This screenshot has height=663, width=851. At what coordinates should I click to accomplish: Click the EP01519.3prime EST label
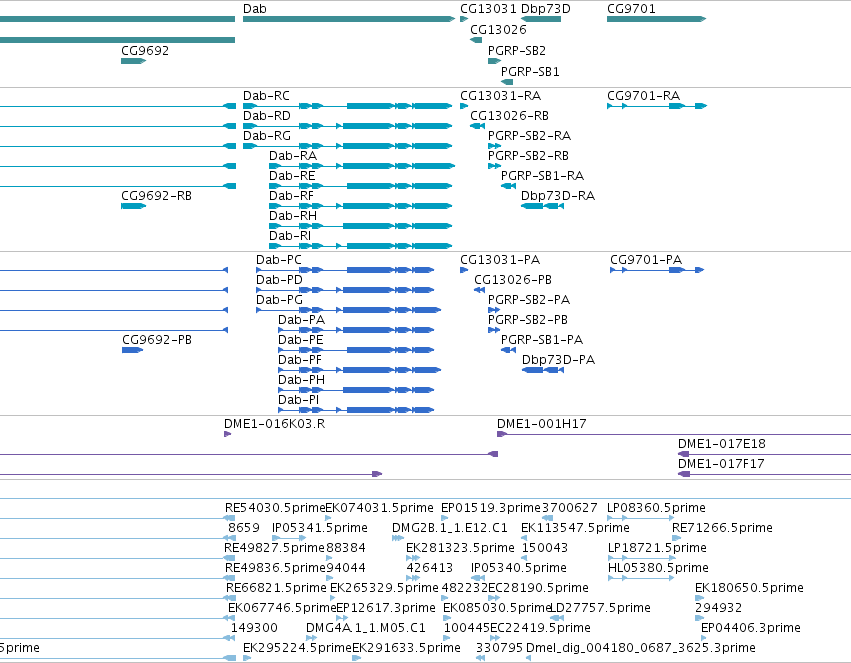[x=491, y=508]
